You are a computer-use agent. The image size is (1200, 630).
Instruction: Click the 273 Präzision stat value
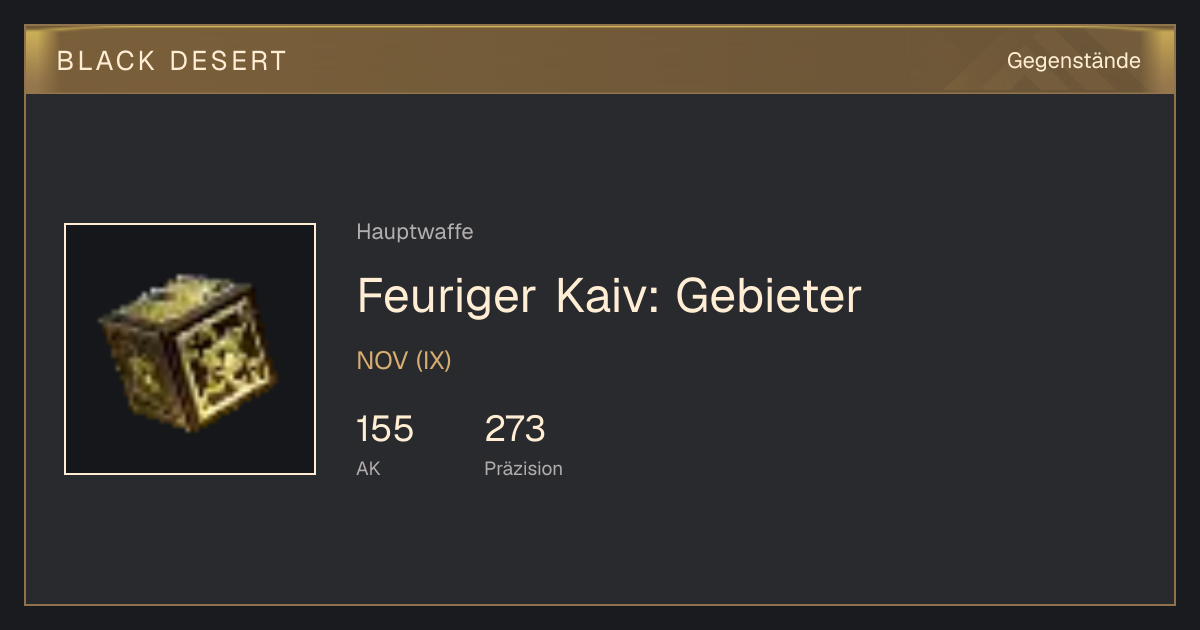click(515, 429)
